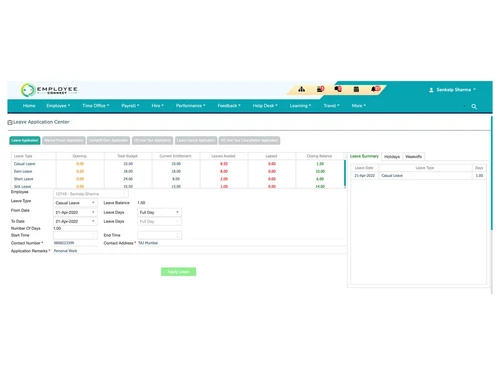Click the Leaves Availed column header
Screen dimensions: 500x375
223,156
